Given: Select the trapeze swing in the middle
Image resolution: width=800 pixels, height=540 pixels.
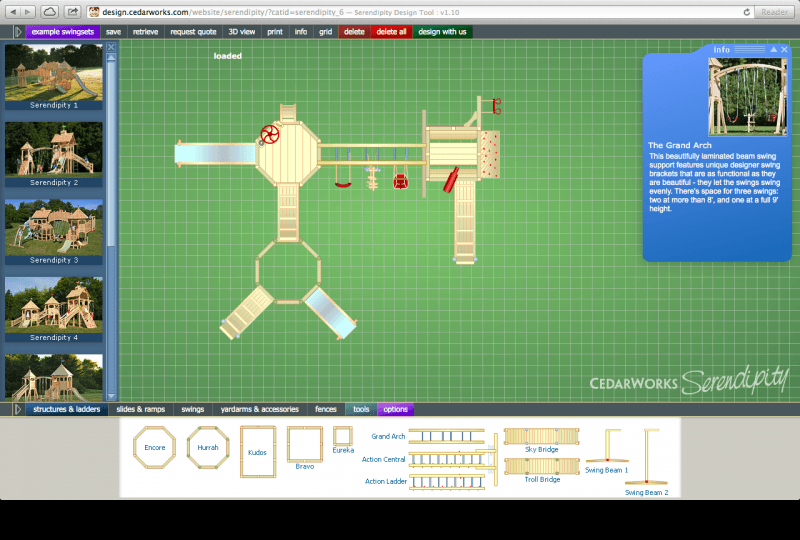Looking at the screenshot, I should tap(372, 178).
